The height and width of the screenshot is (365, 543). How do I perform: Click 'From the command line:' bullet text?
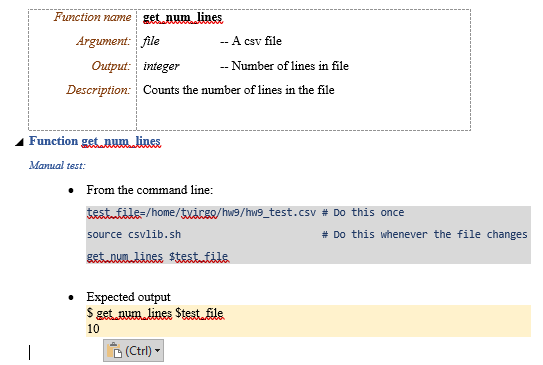tap(150, 190)
